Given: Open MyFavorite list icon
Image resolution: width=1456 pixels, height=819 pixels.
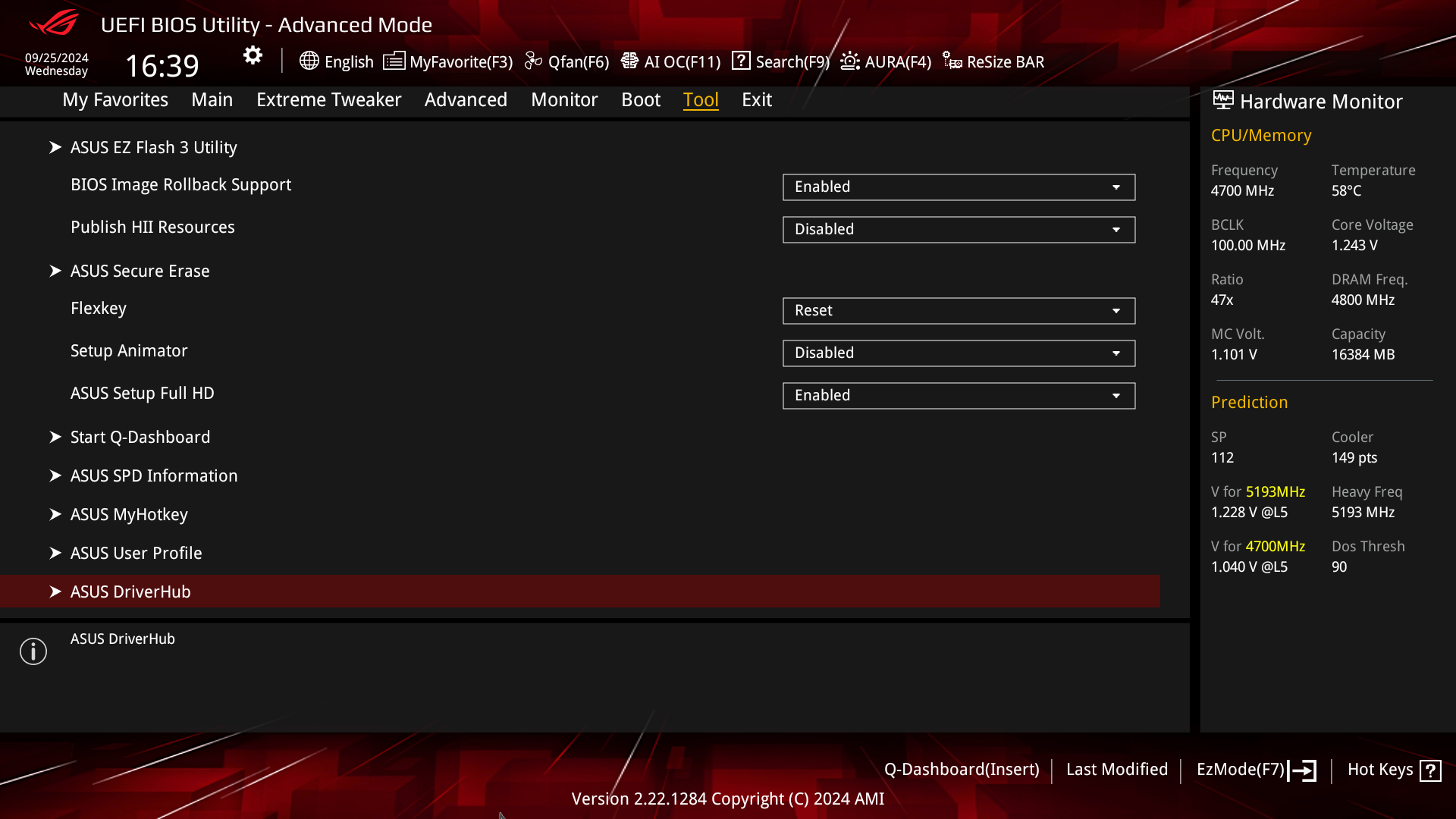Looking at the screenshot, I should point(394,61).
